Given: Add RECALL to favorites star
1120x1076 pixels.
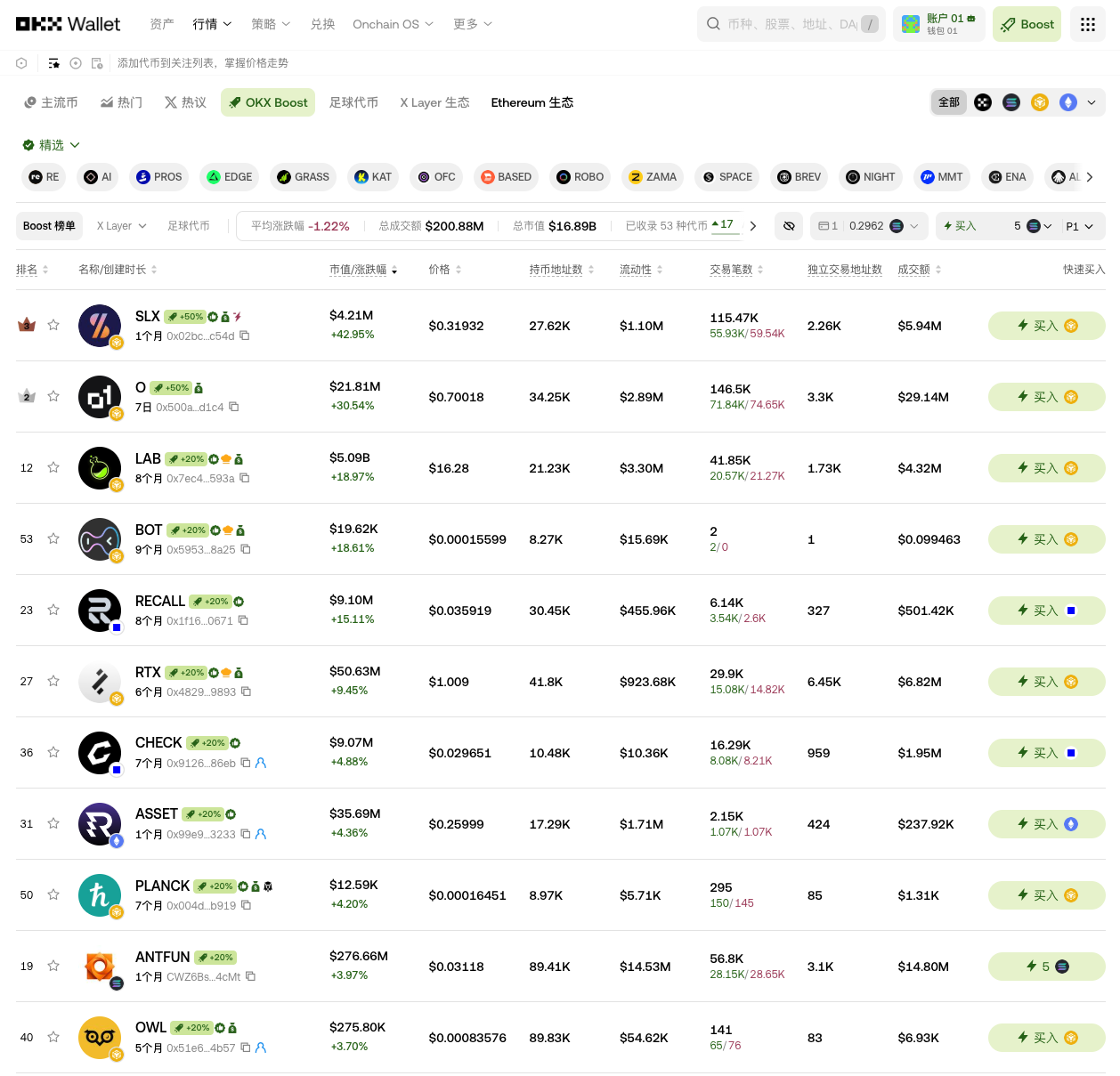Looking at the screenshot, I should tap(53, 610).
